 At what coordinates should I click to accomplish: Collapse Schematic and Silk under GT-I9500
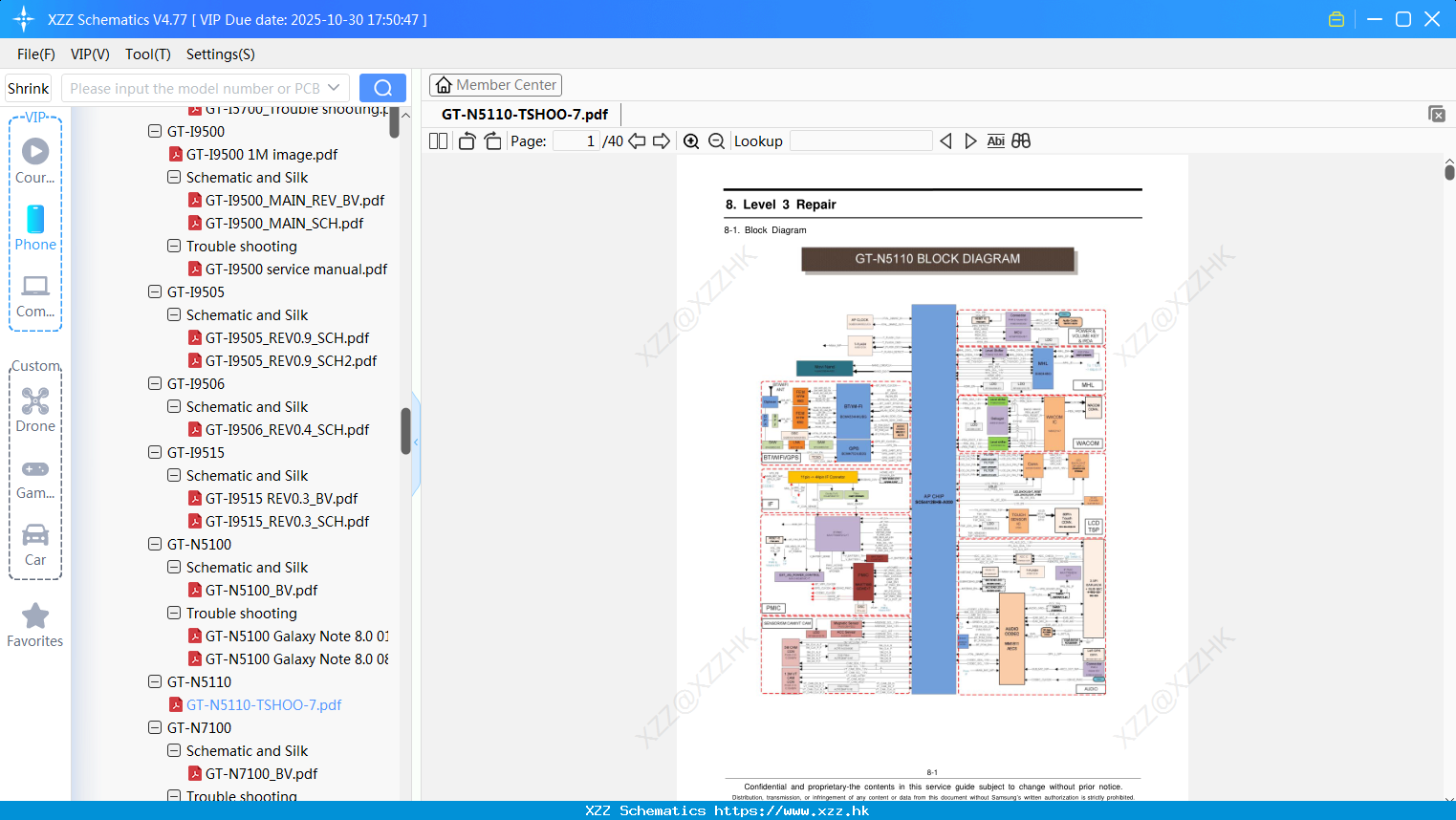[x=174, y=177]
